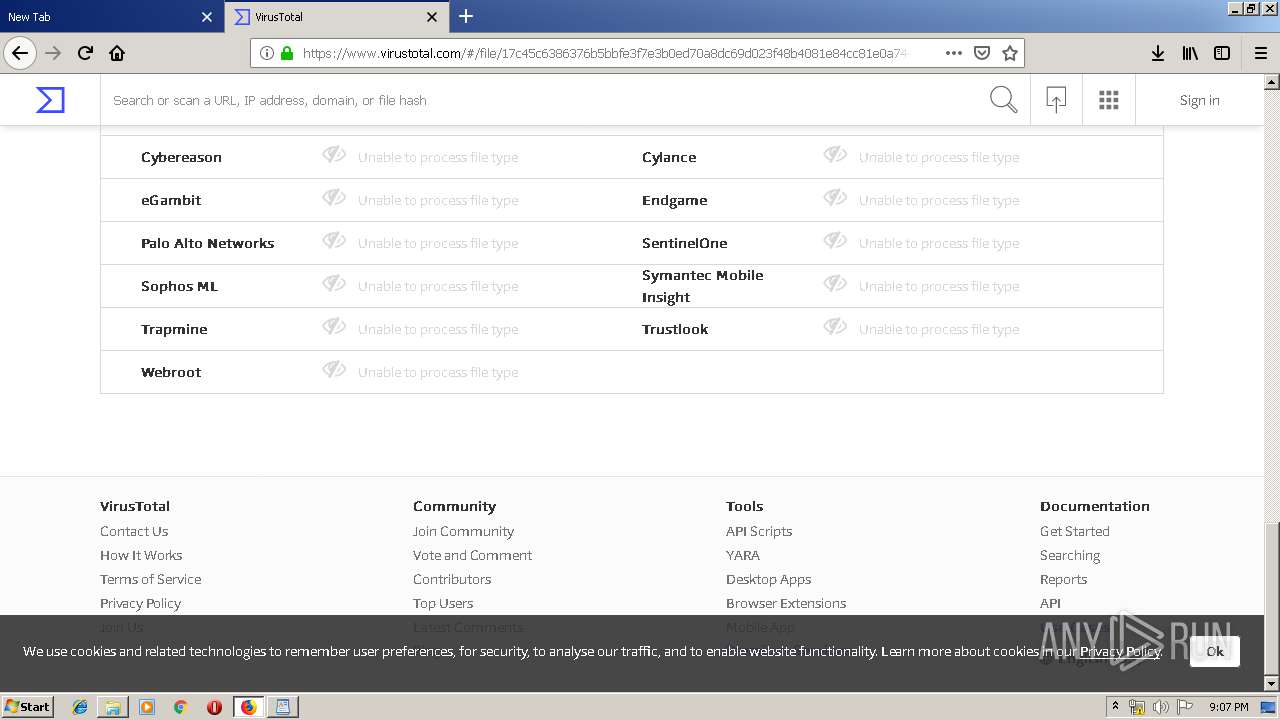Open Get Started documentation link
Screen dimensions: 1280x720
(1075, 531)
